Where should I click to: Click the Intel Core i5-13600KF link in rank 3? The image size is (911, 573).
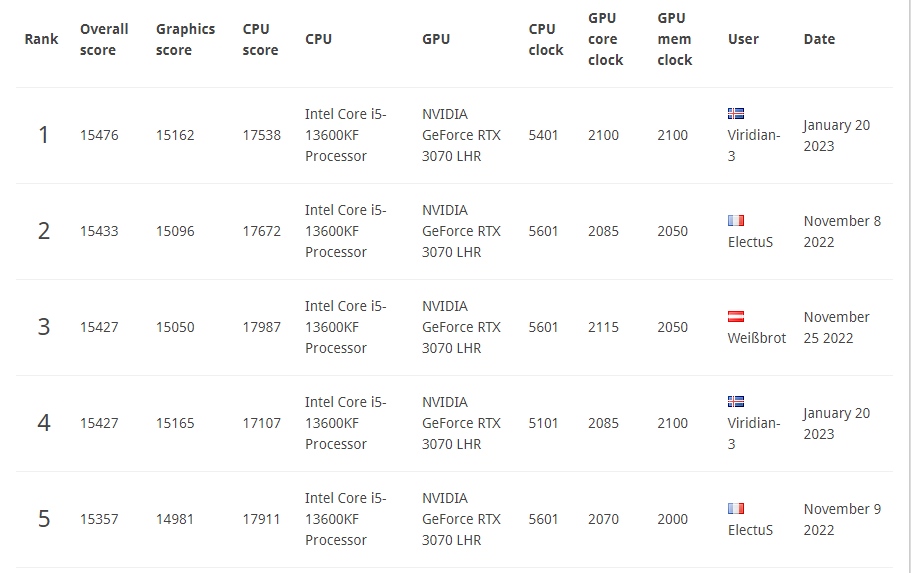(x=346, y=327)
